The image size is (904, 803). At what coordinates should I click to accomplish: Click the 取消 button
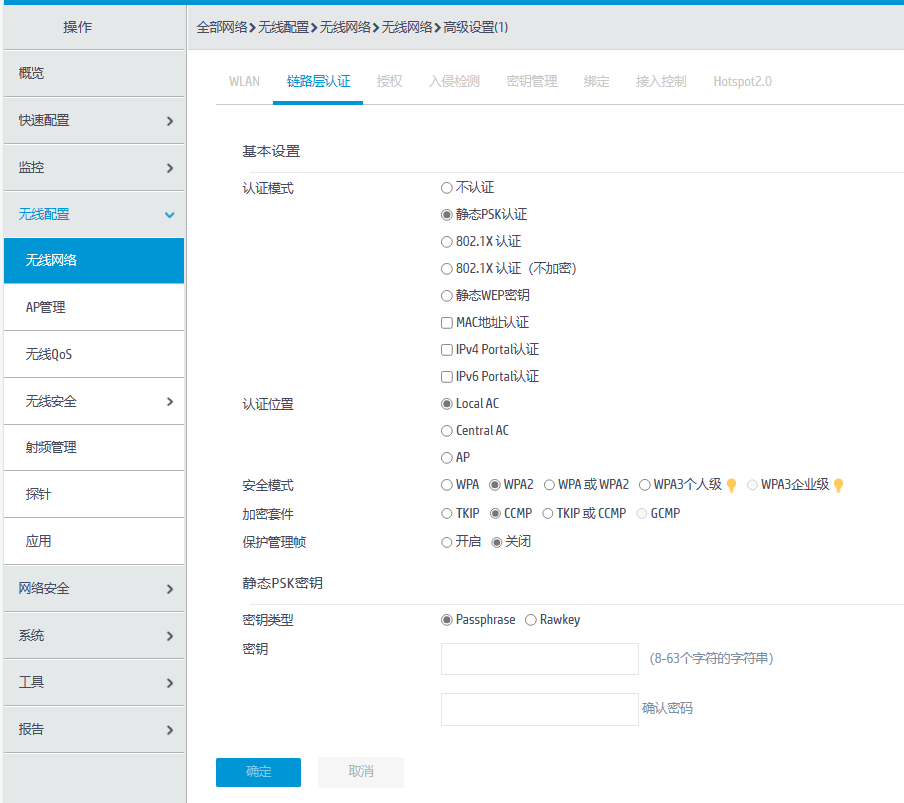[361, 772]
